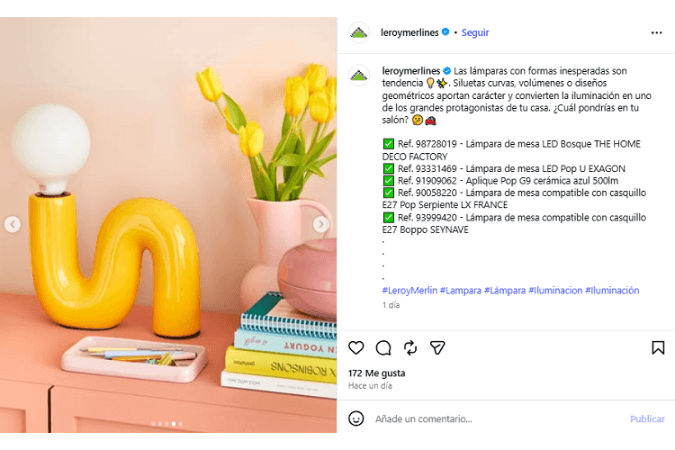Select the carousel pagination dots
675x450 pixels.
click(x=167, y=424)
